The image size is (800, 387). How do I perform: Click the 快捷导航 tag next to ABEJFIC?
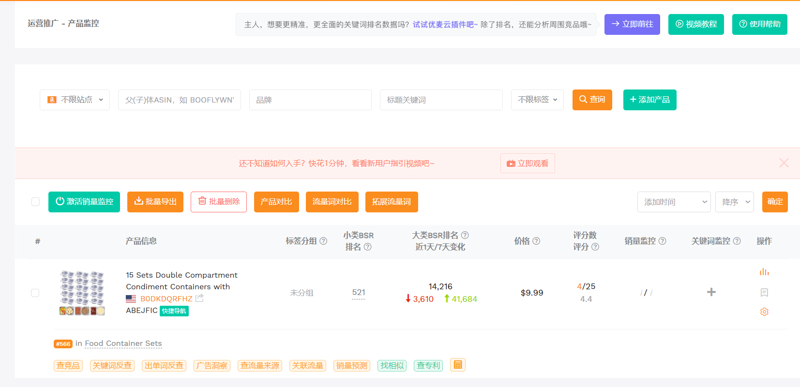(174, 311)
